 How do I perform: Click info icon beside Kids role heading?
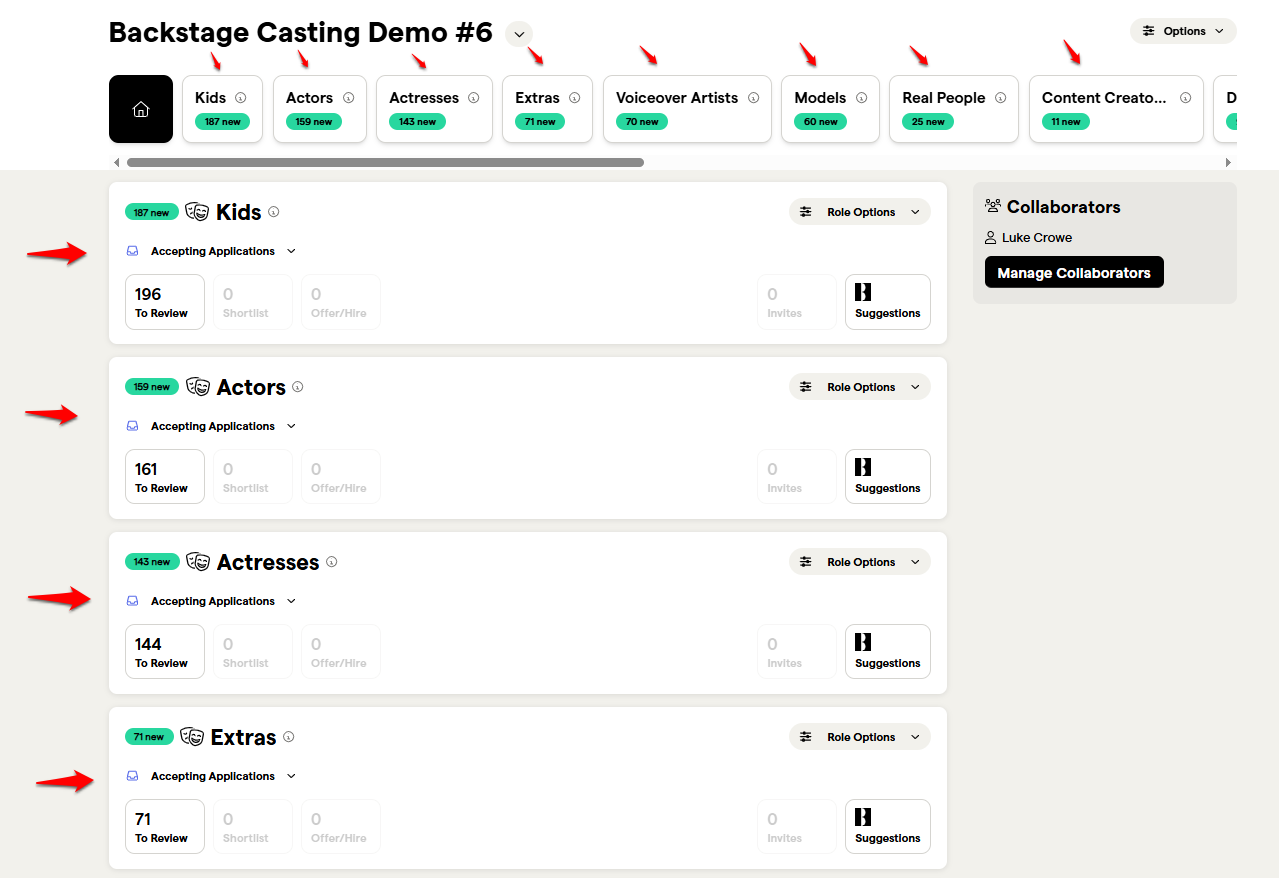(x=273, y=212)
